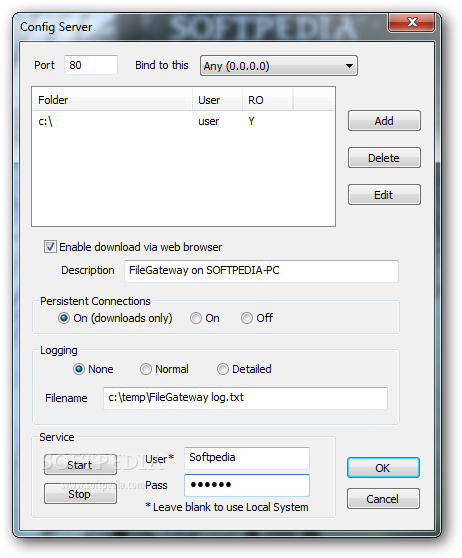Confirm settings with OK
The image size is (462, 558).
click(x=383, y=468)
